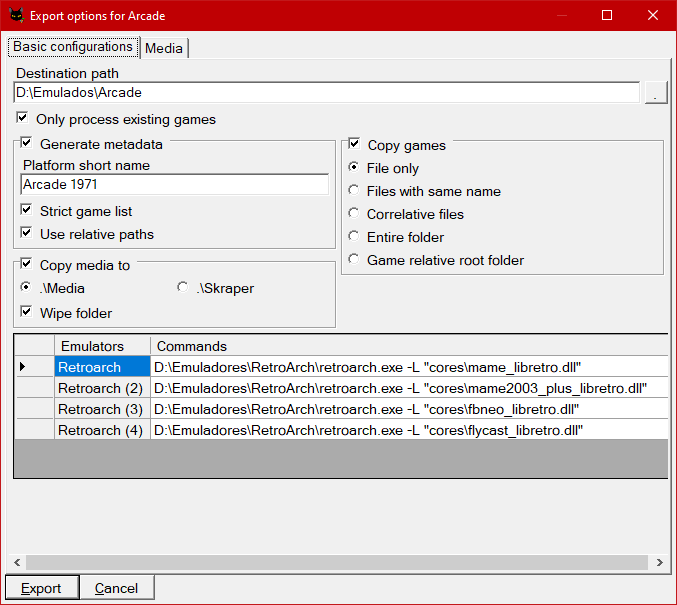The width and height of the screenshot is (677, 605).
Task: Click the Commands column header
Action: [409, 346]
